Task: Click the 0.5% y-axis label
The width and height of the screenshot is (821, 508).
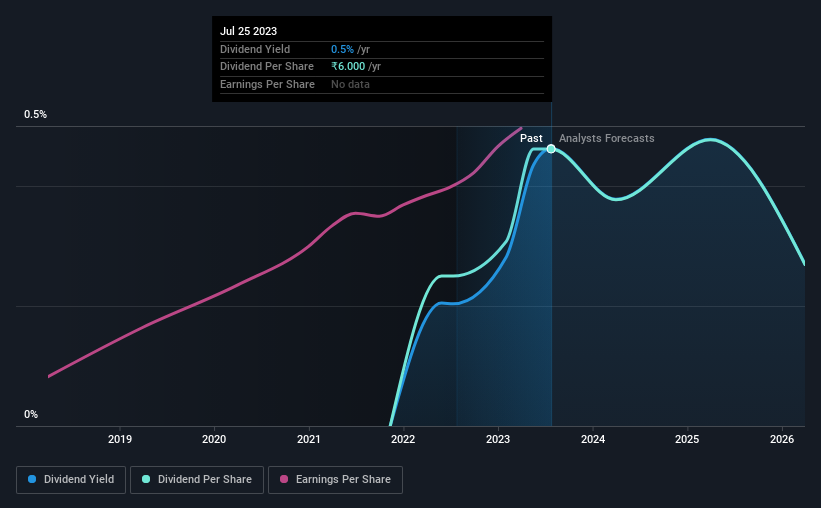Action: 35,114
